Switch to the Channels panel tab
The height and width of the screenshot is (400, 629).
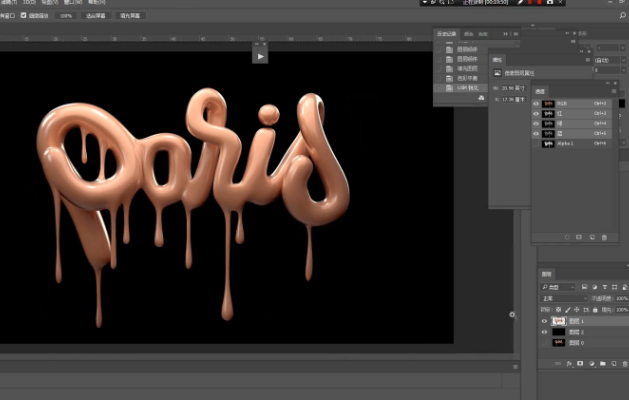pos(540,91)
